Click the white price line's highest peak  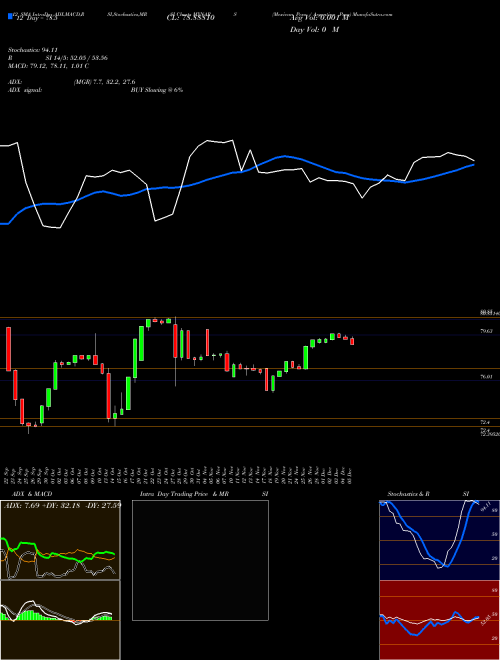(232, 141)
